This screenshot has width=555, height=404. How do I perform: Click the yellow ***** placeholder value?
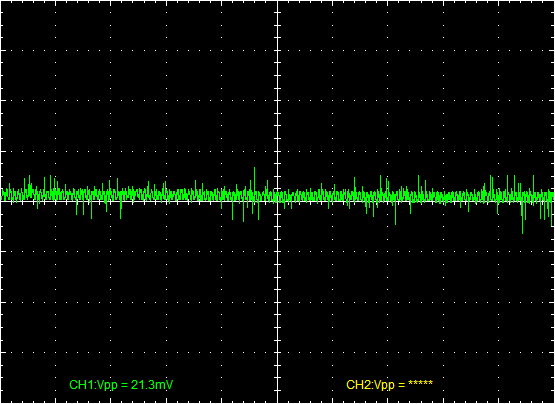click(x=420, y=383)
